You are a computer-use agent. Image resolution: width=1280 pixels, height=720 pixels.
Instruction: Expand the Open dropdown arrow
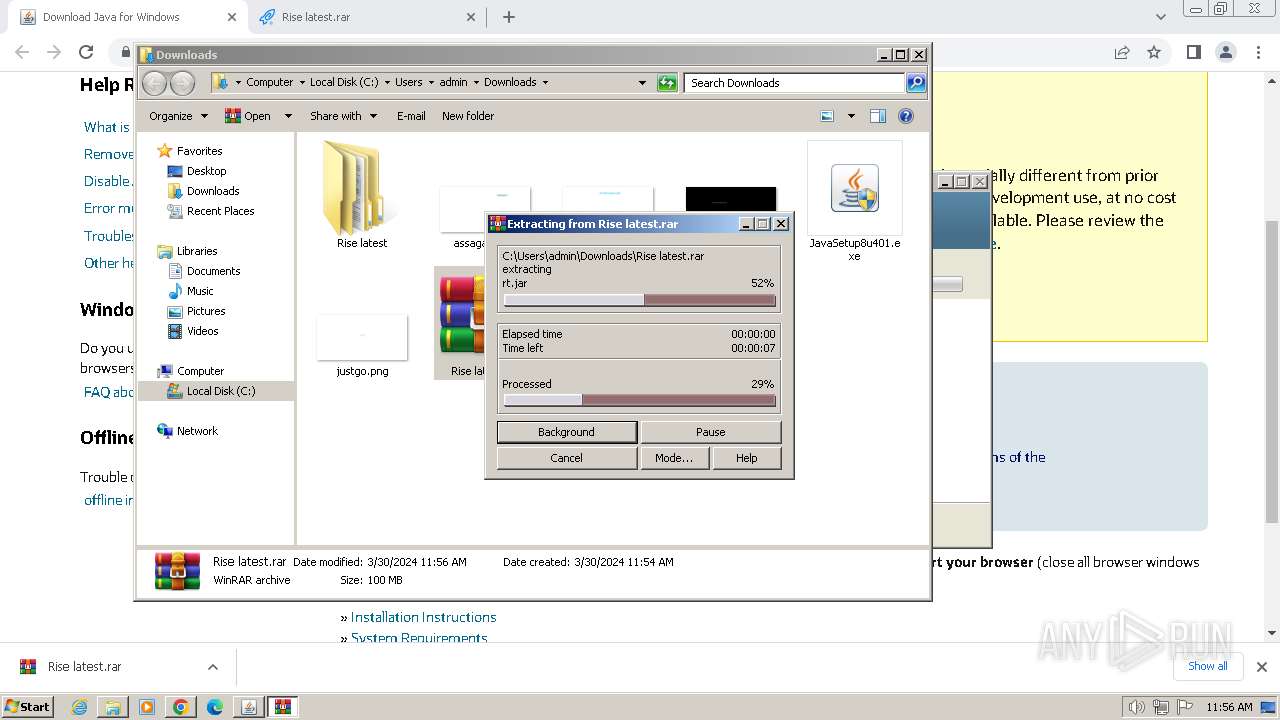pyautogui.click(x=288, y=116)
